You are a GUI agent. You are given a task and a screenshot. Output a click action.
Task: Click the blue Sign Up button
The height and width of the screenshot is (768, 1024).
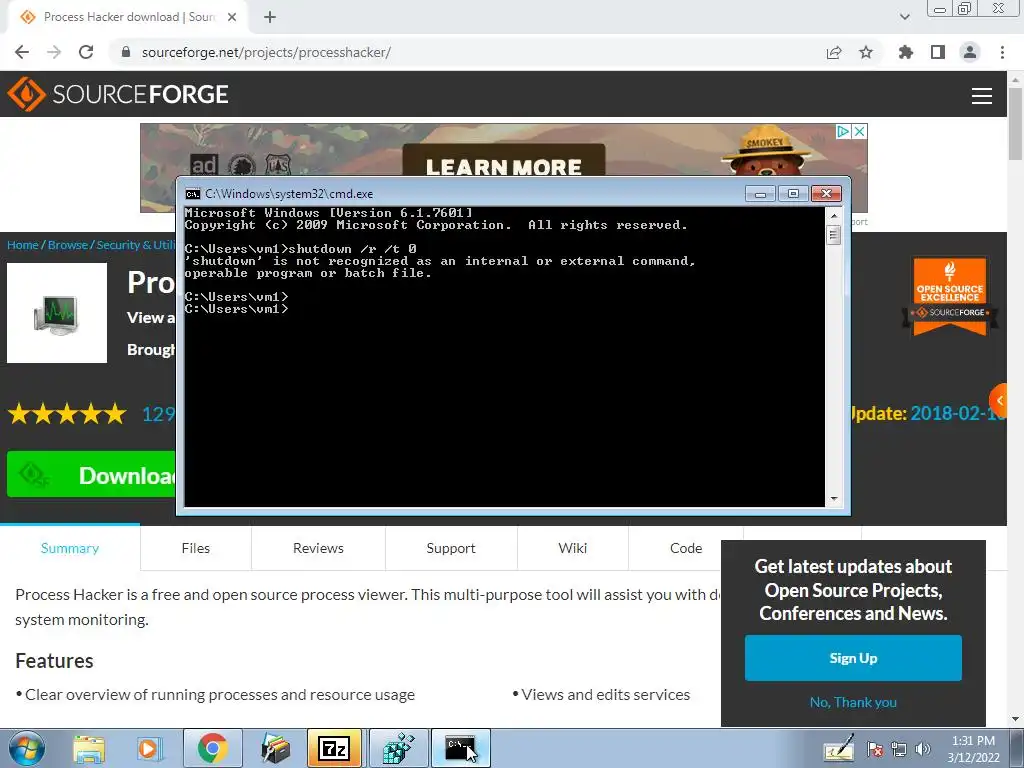click(x=853, y=658)
